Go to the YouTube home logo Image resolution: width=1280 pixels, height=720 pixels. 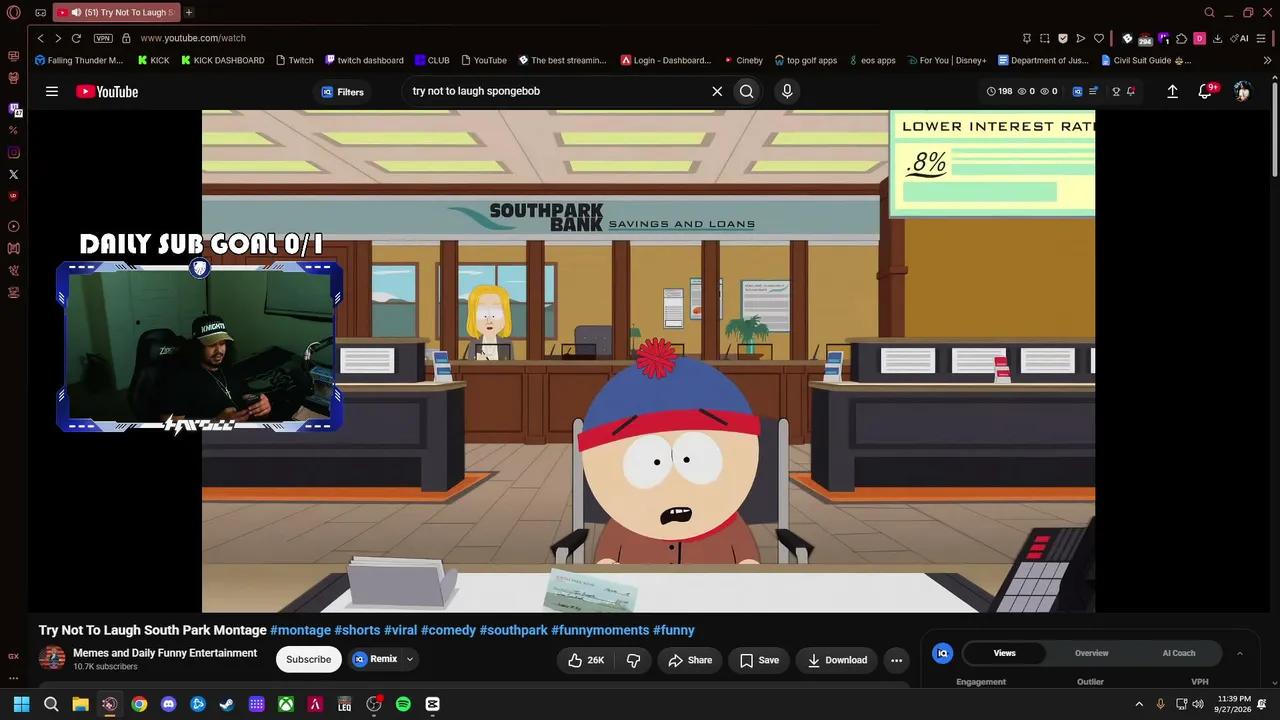pyautogui.click(x=107, y=92)
